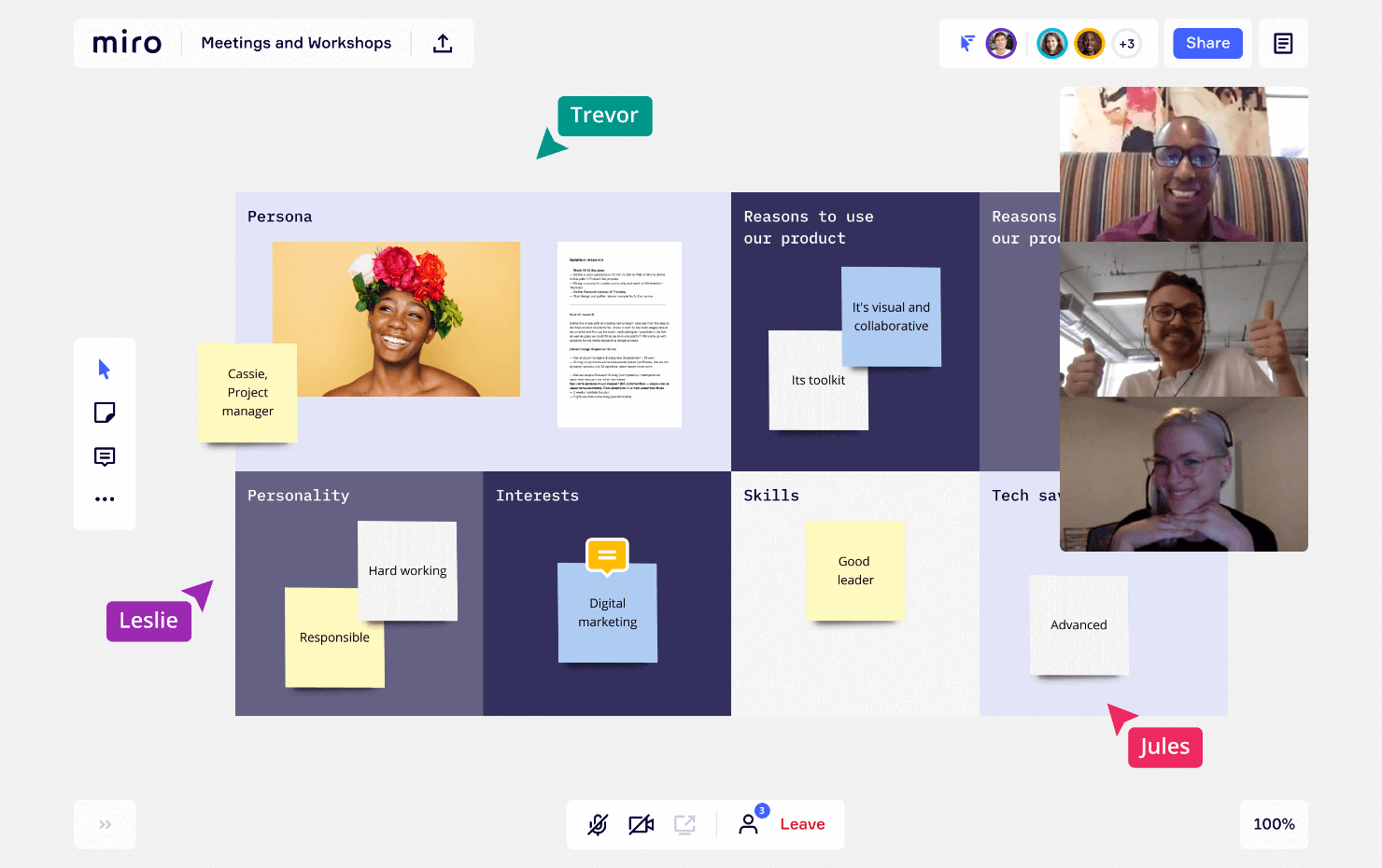Select the comment tool

(105, 456)
